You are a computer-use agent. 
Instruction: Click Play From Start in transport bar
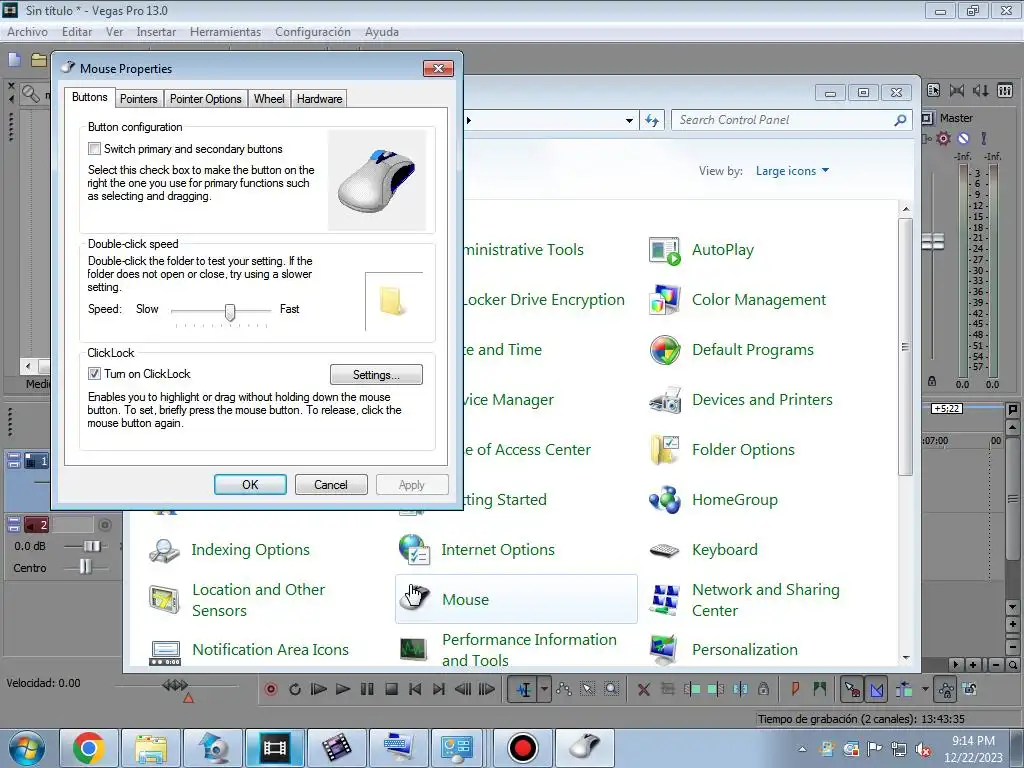tap(319, 690)
